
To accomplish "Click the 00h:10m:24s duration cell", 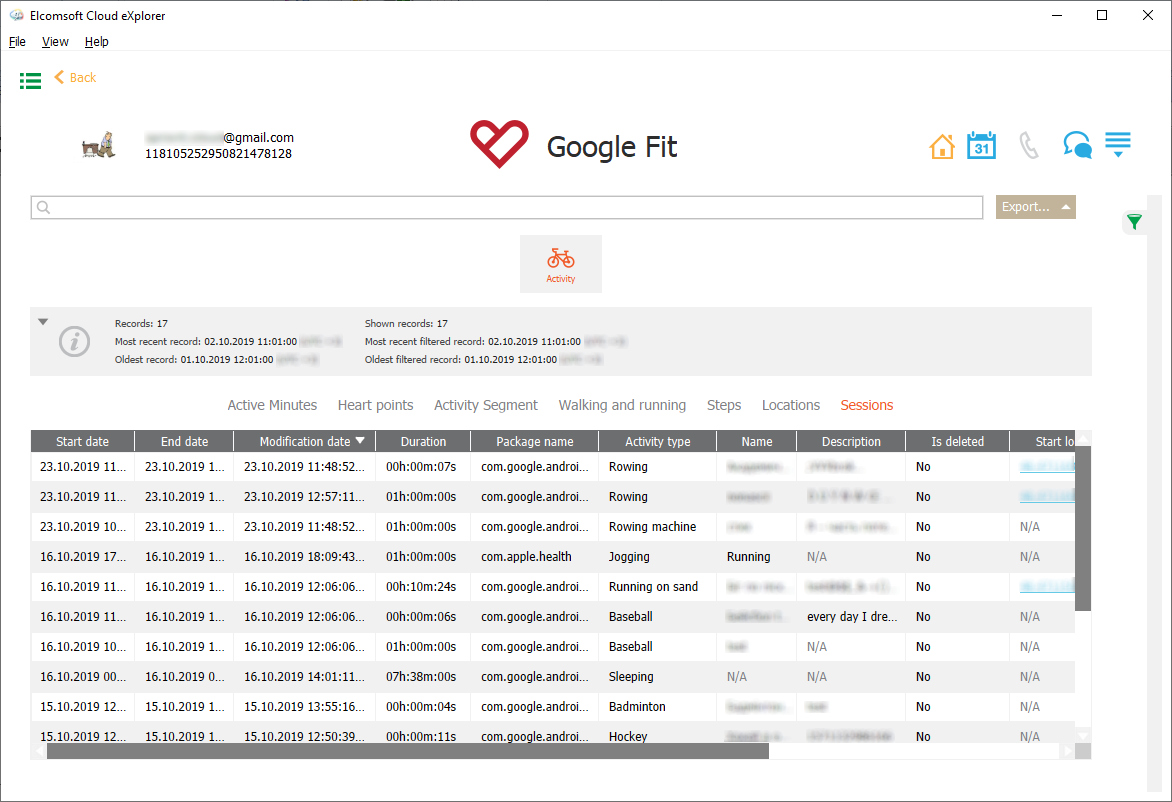I will [x=423, y=587].
